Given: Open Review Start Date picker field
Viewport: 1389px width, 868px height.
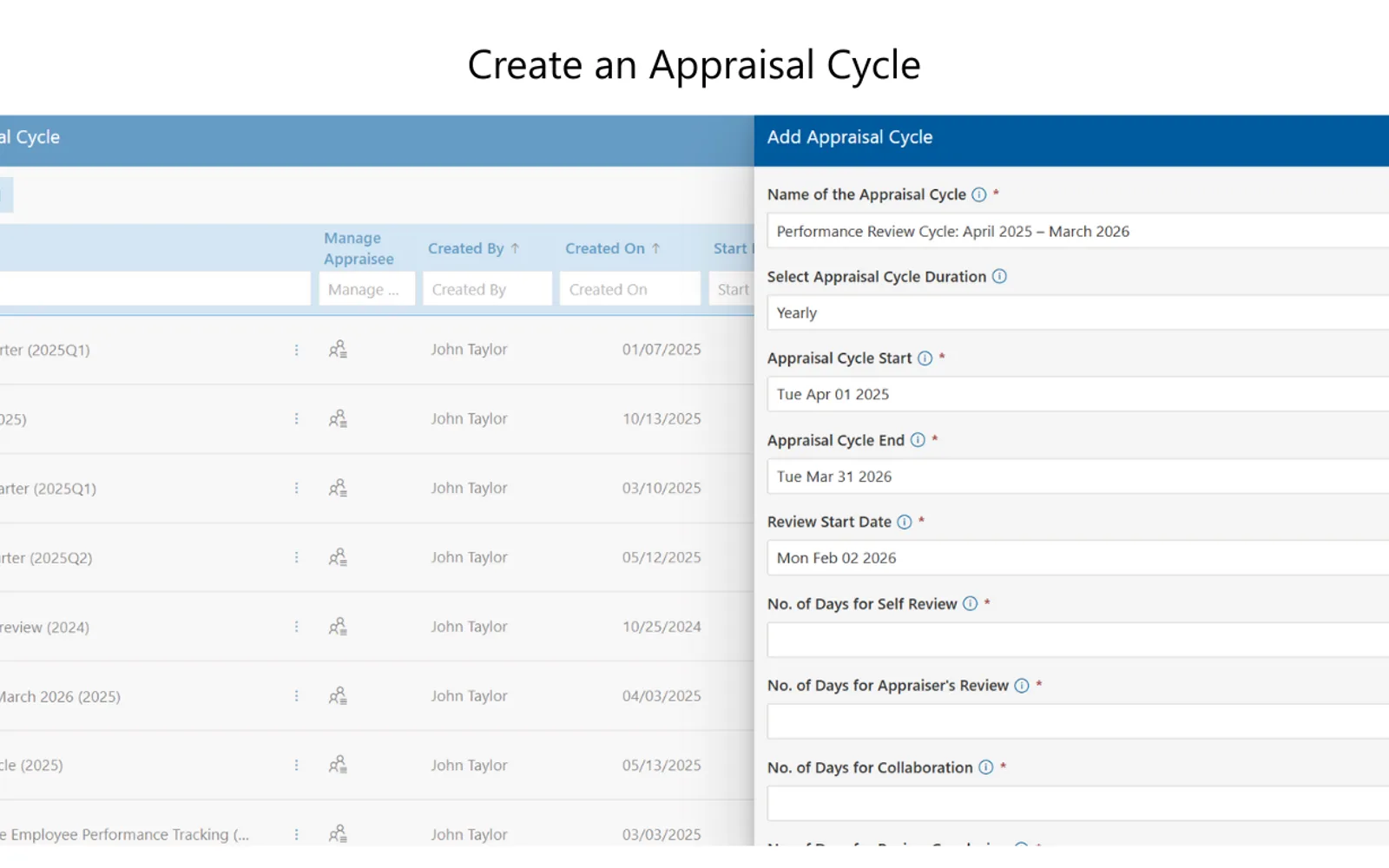Looking at the screenshot, I should [x=1077, y=558].
